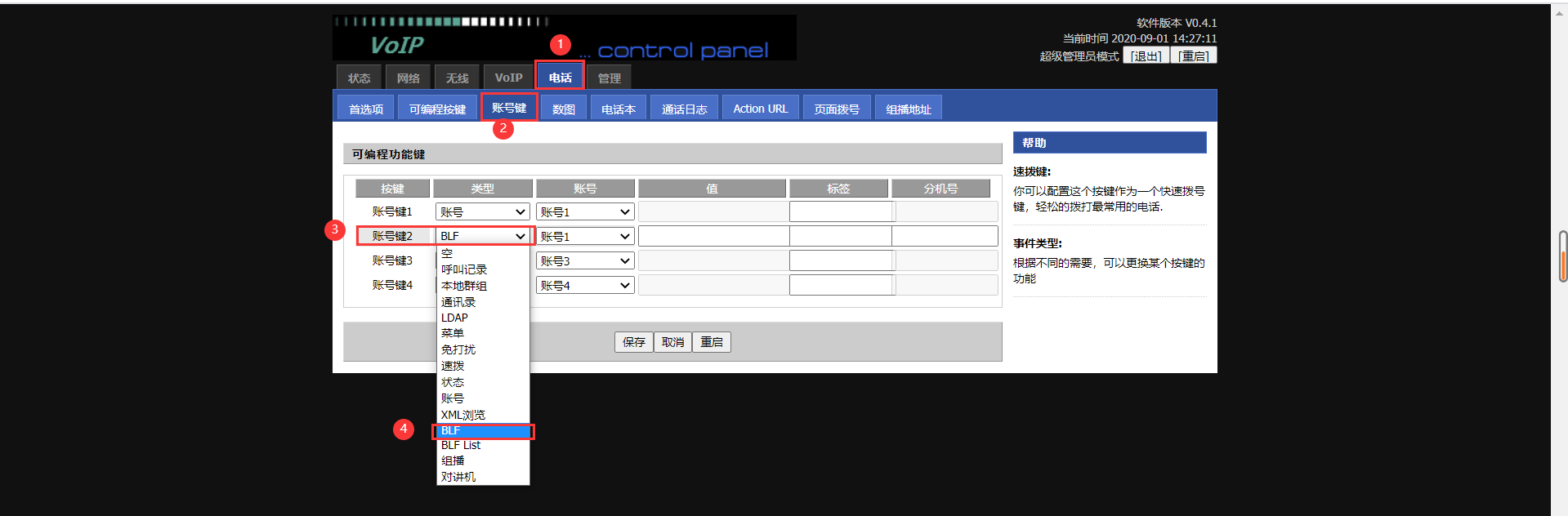Open the 账号键2 account dropdown
The height and width of the screenshot is (516, 1568).
(x=585, y=237)
